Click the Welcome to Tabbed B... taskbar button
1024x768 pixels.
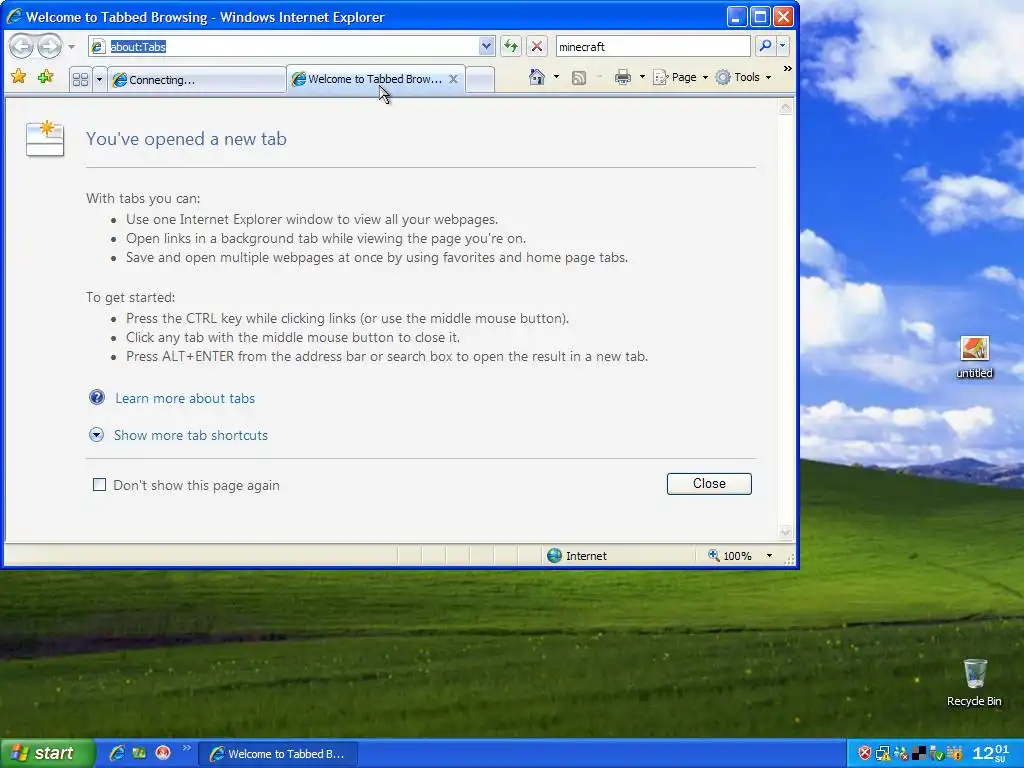(x=278, y=754)
